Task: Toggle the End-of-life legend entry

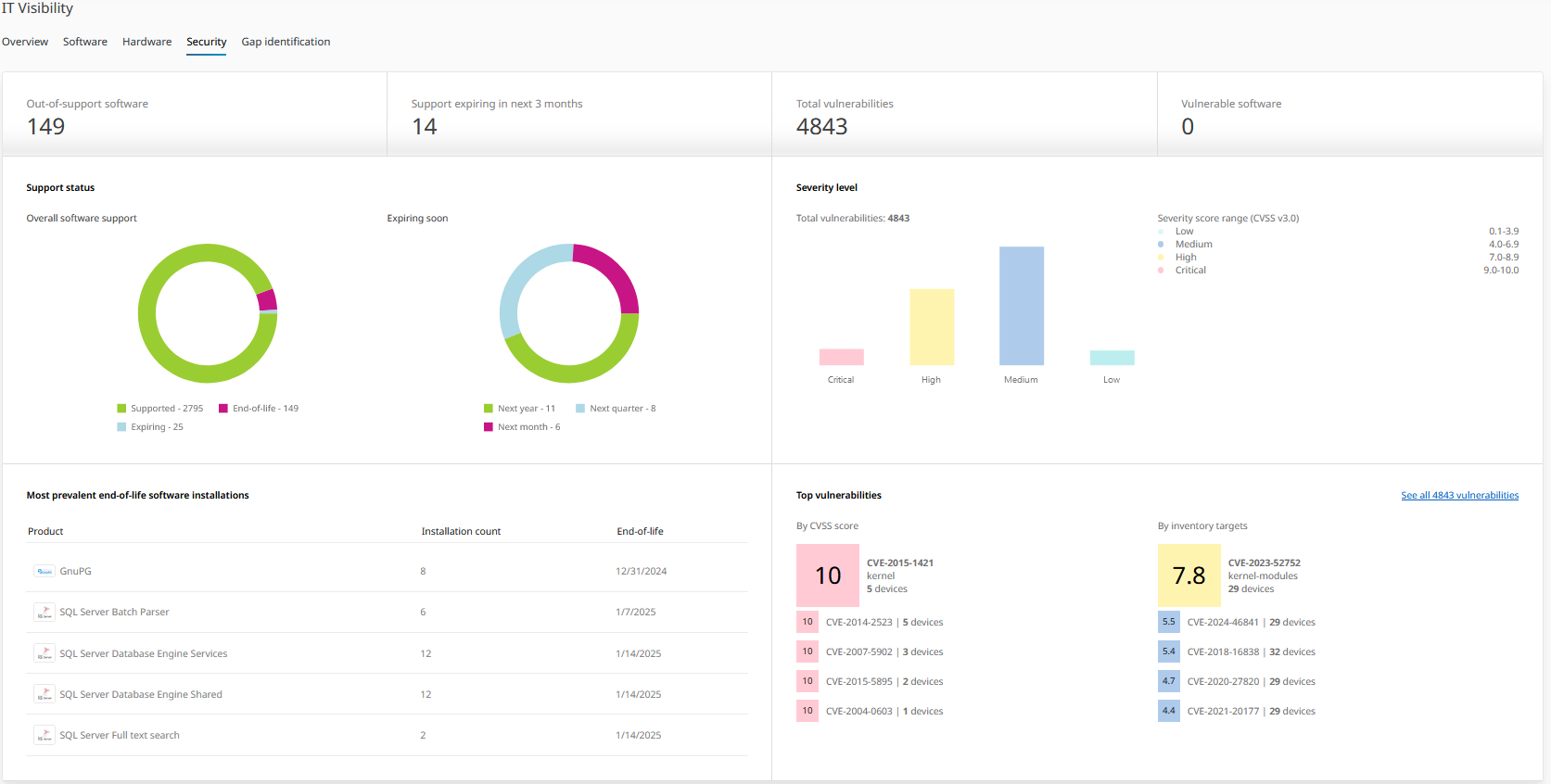Action: click(259, 409)
